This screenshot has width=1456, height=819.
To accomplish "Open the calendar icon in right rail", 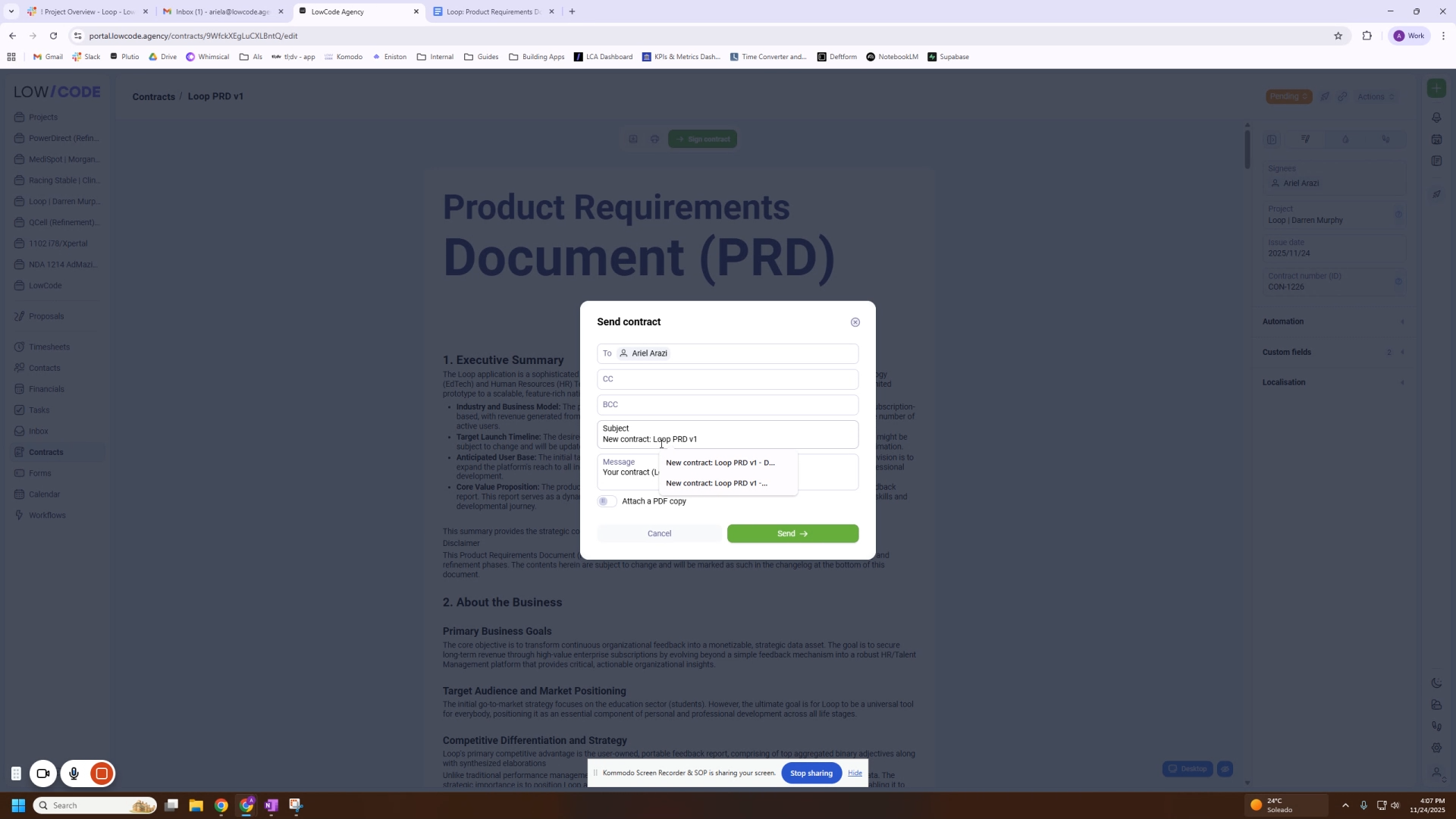I will click(x=1436, y=140).
